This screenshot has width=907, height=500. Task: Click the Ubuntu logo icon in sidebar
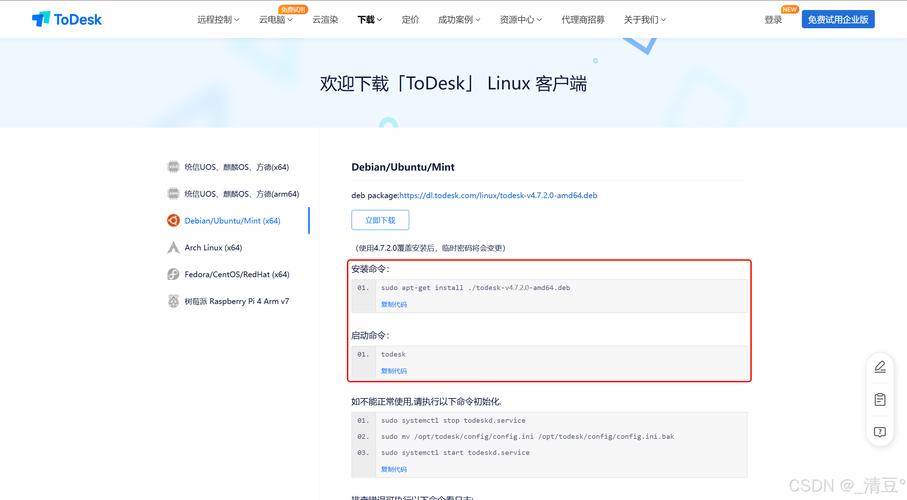(173, 220)
